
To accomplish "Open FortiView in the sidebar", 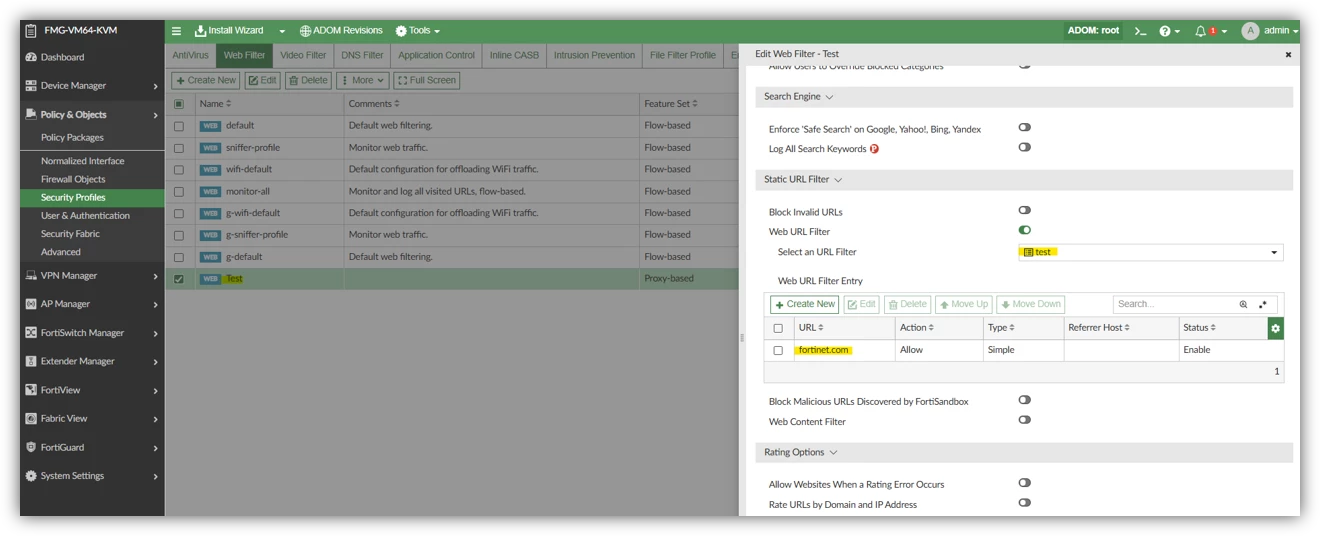I will click(92, 390).
